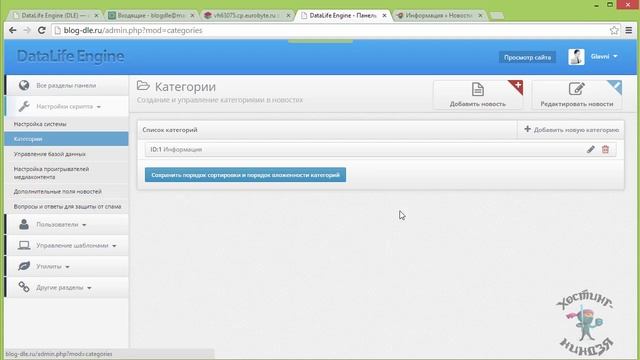This screenshot has width=640, height=360.
Task: Click the ID:1 Информация category row
Action: (380, 149)
